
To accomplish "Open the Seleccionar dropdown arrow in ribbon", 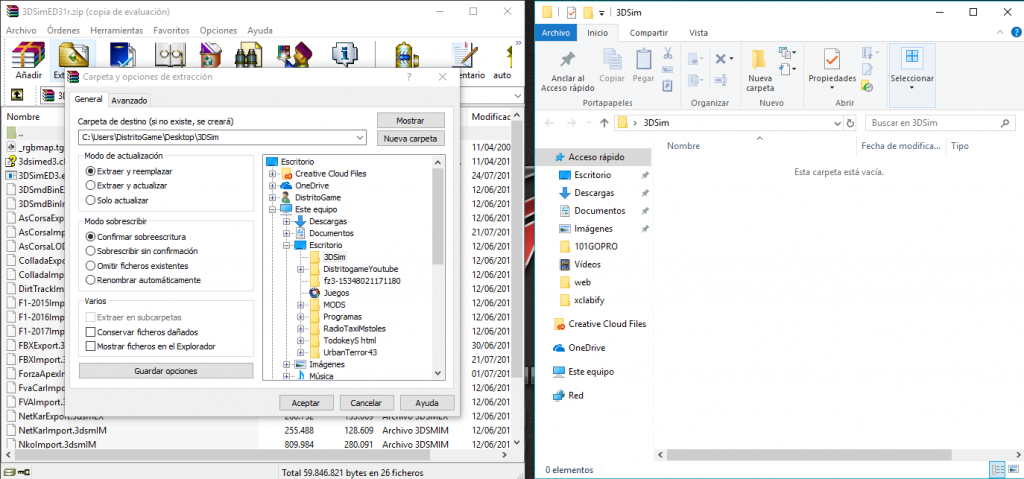I will click(x=912, y=88).
